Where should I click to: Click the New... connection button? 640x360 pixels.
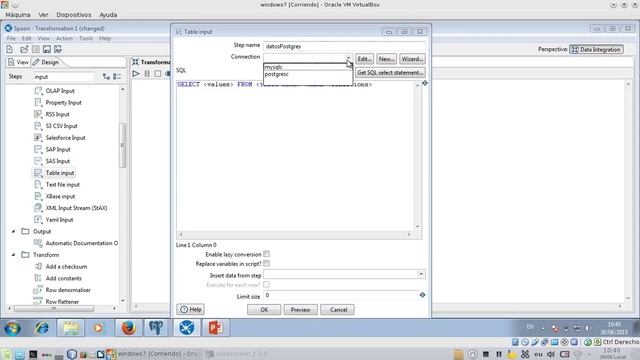[x=386, y=59]
